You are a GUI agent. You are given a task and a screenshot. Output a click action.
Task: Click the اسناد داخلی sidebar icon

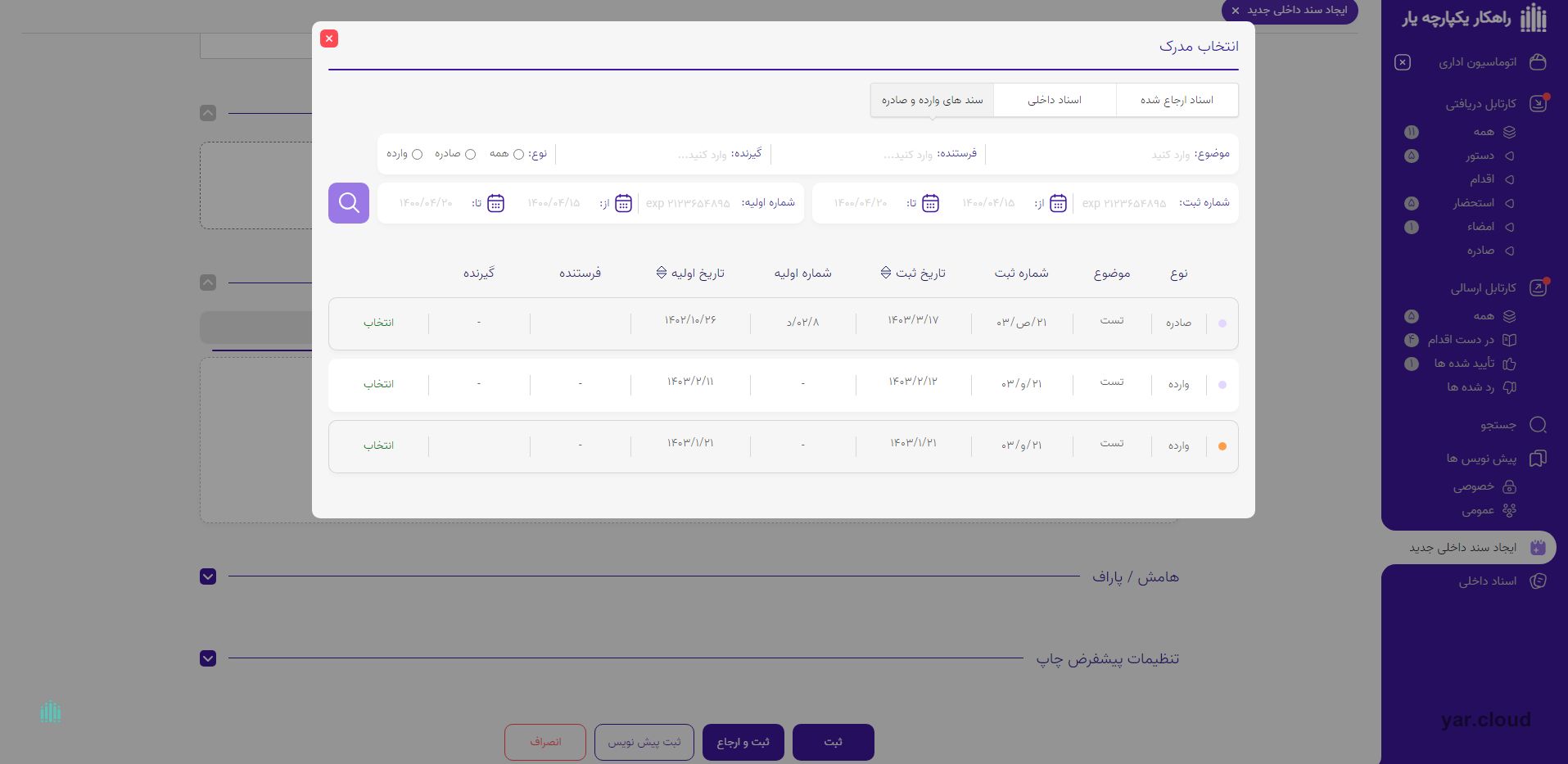(1538, 581)
